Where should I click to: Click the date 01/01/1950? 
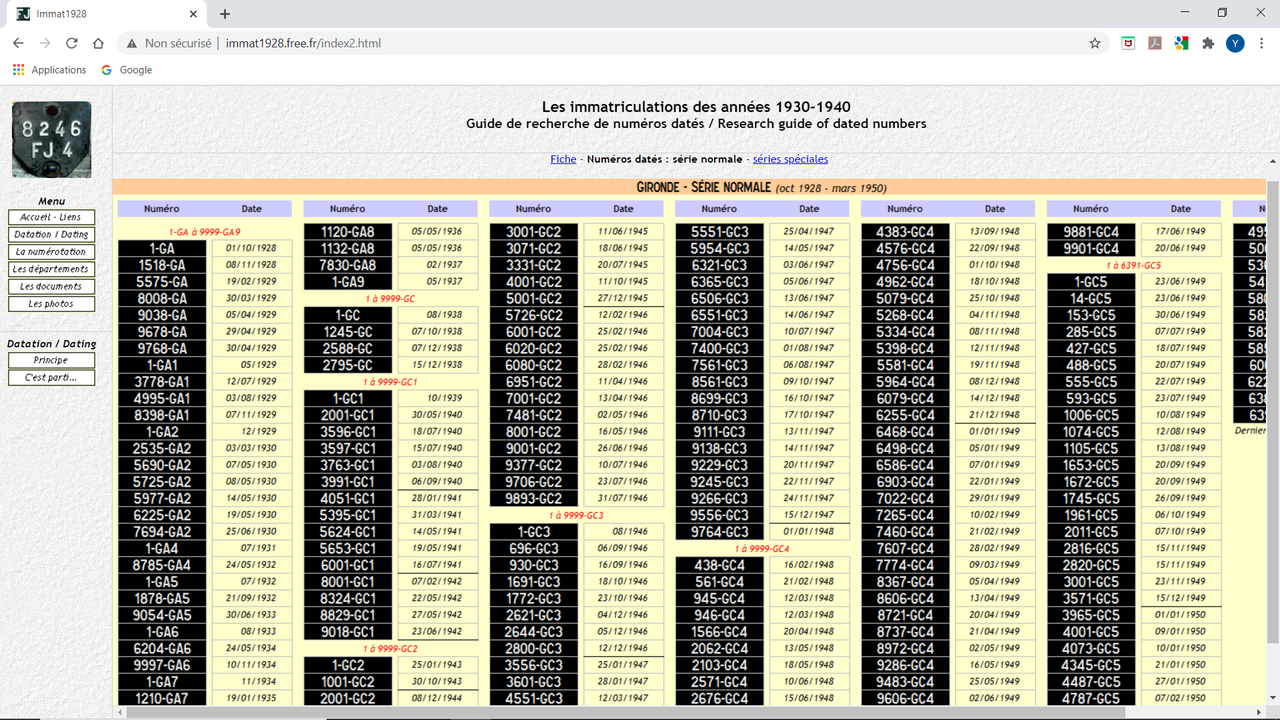(x=1182, y=614)
